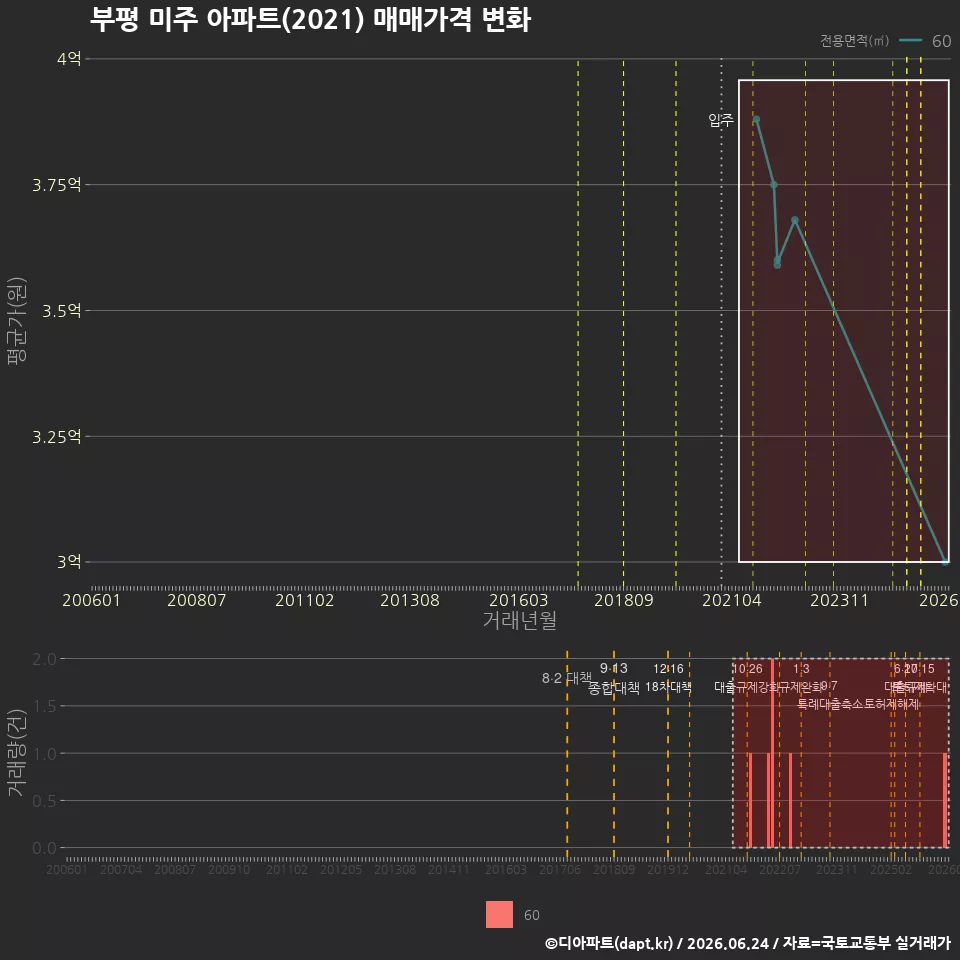Click 201912 on the volume chart x-axis
Screen dimensions: 960x960
point(668,869)
